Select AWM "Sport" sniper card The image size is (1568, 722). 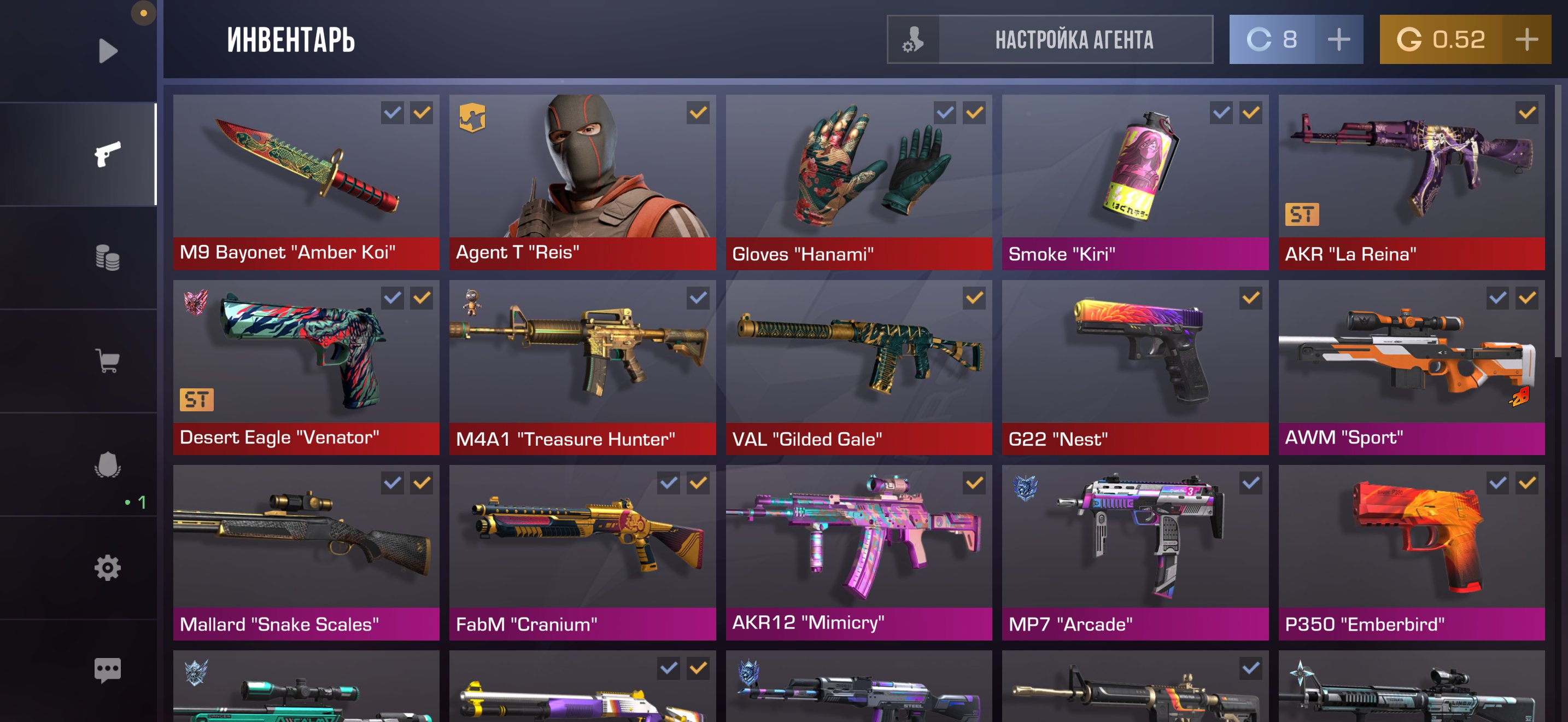tap(1412, 367)
